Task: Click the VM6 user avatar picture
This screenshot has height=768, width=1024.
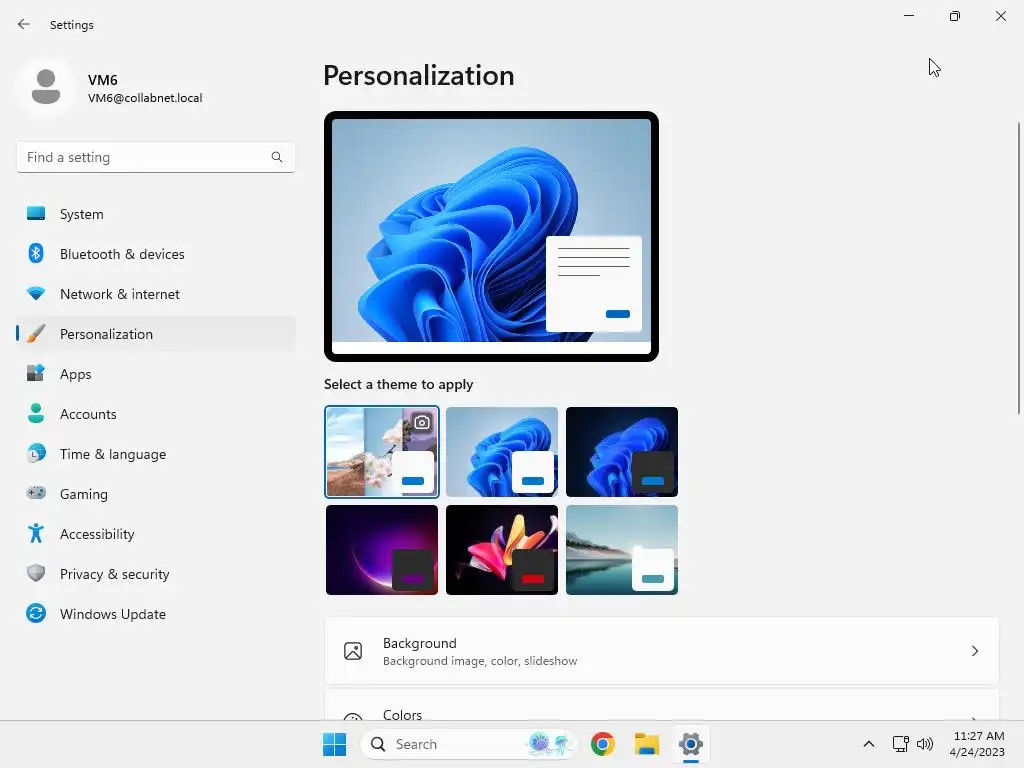Action: point(46,87)
